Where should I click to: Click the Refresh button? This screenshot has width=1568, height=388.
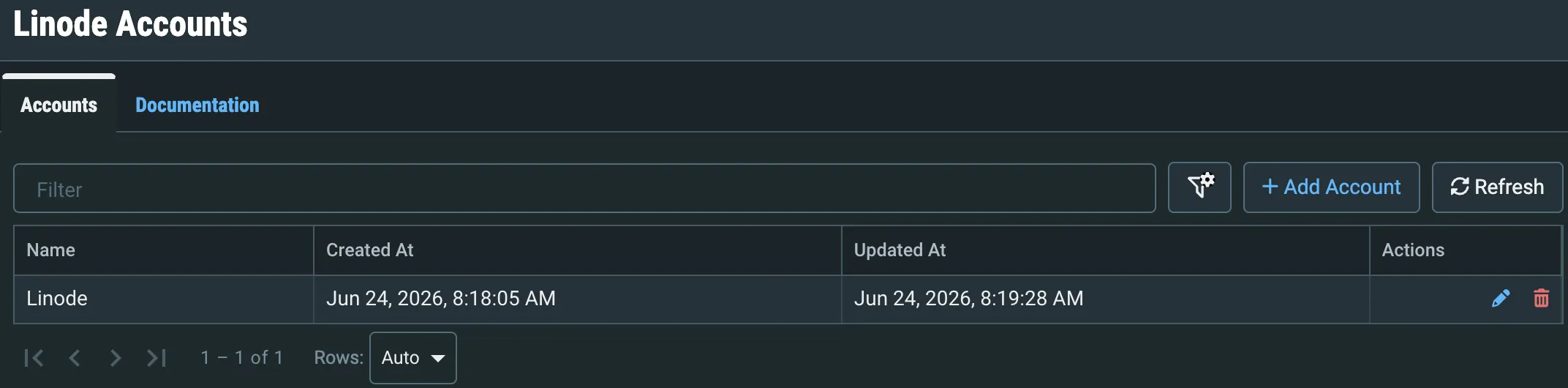click(1497, 187)
